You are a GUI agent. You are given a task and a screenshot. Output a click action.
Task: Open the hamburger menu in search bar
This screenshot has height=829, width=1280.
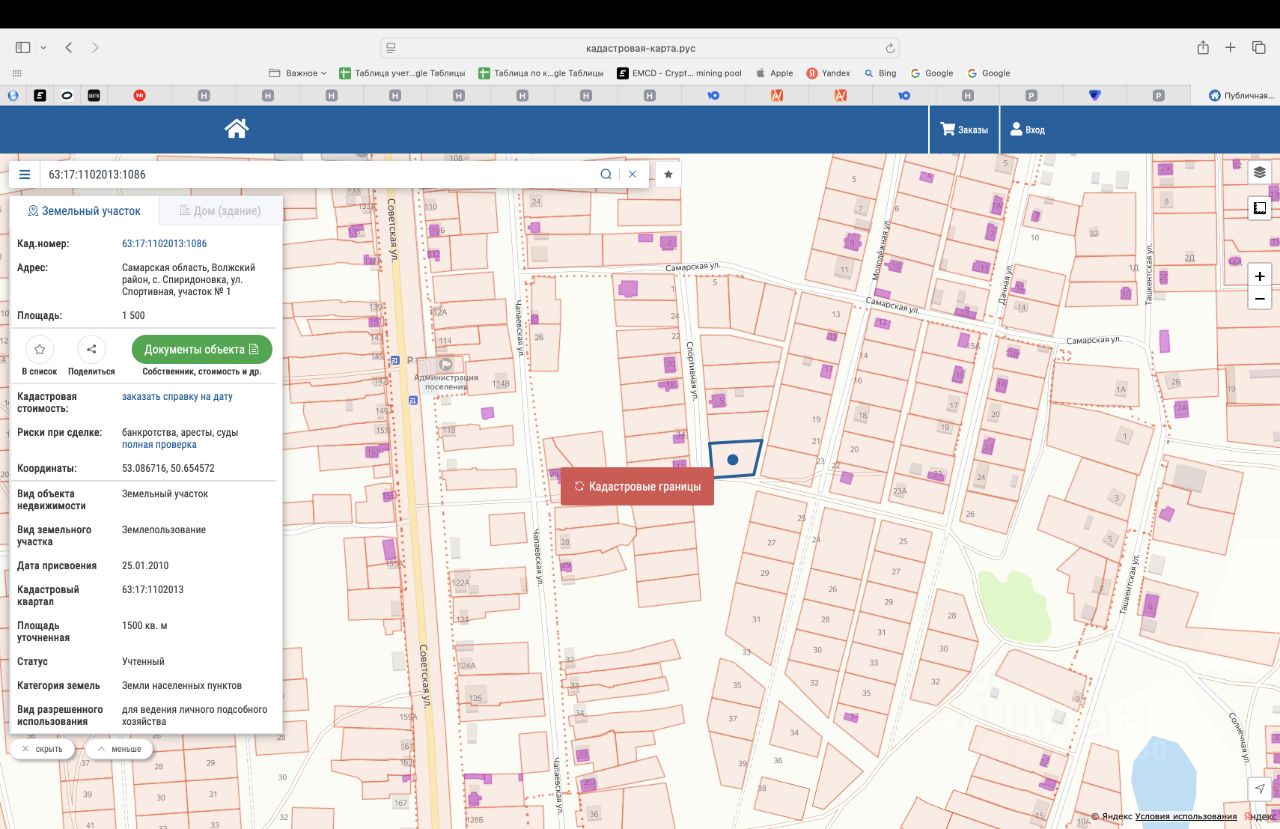(25, 174)
